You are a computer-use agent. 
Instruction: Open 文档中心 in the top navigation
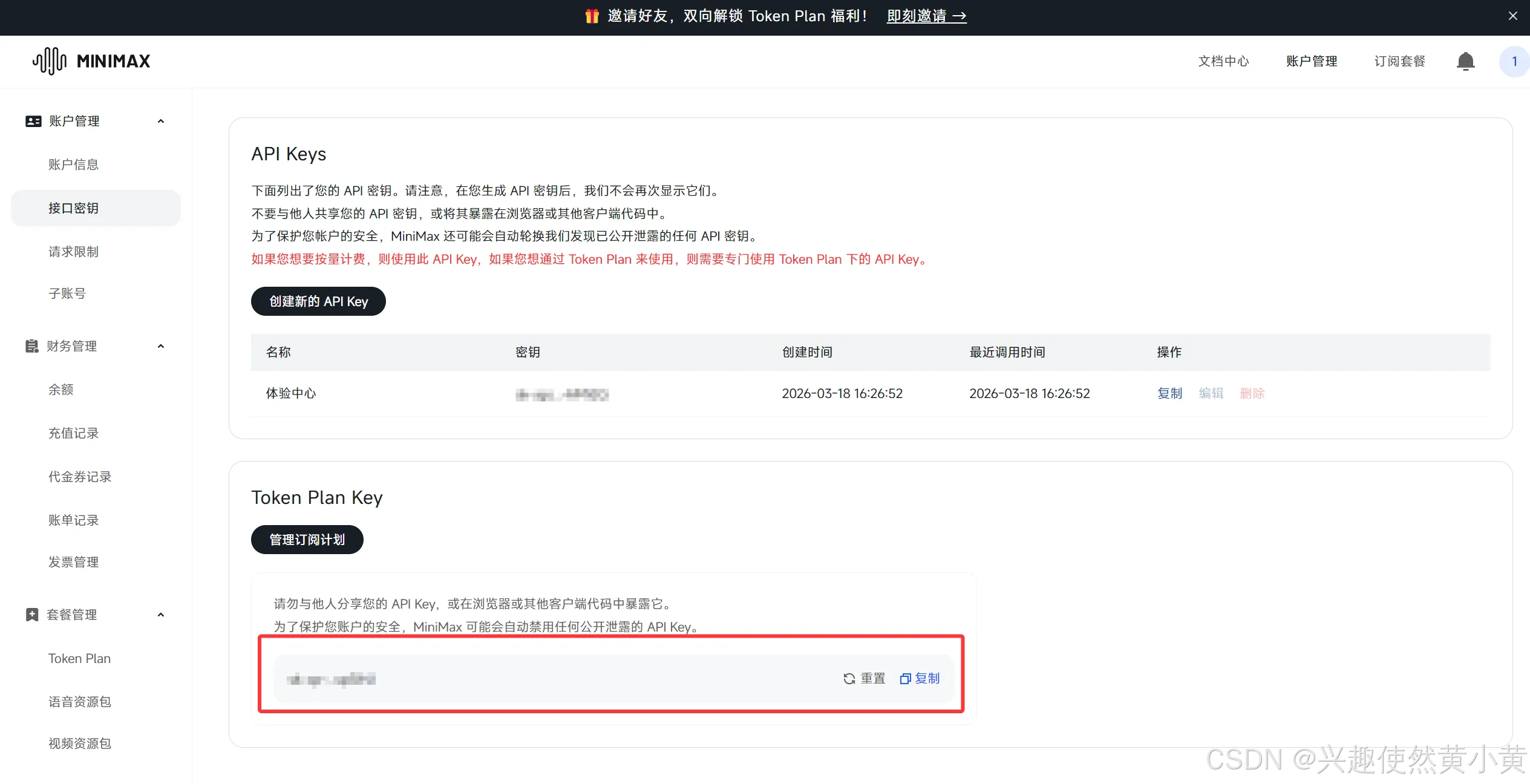pyautogui.click(x=1223, y=61)
